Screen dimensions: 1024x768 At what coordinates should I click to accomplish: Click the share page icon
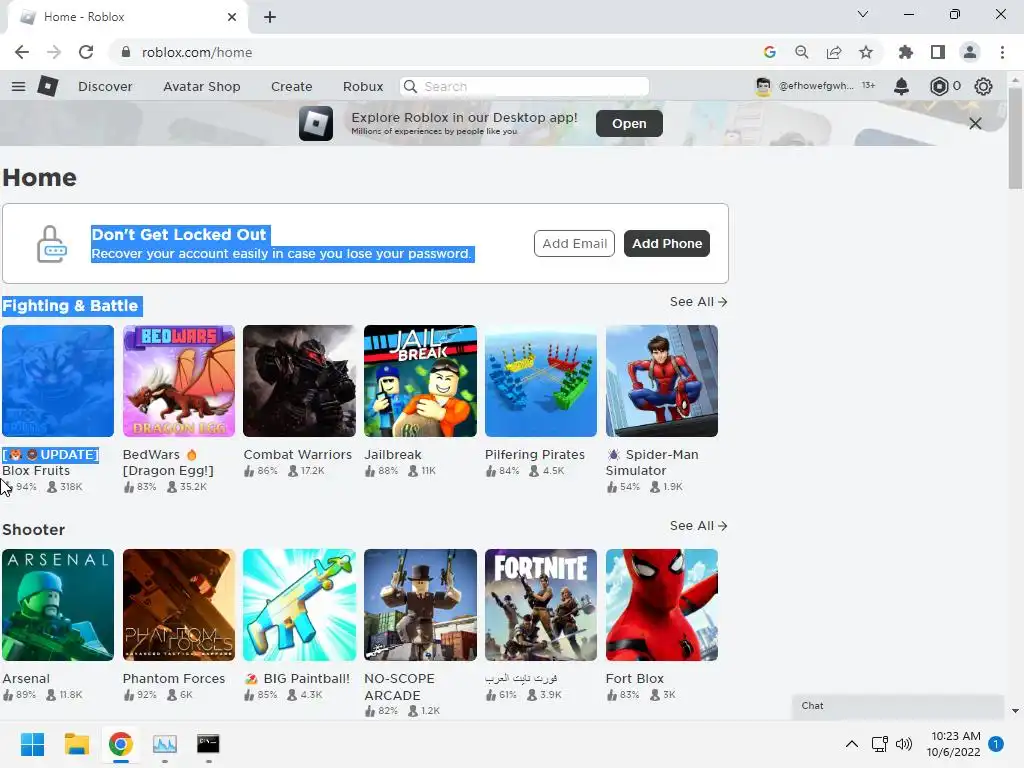(834, 52)
